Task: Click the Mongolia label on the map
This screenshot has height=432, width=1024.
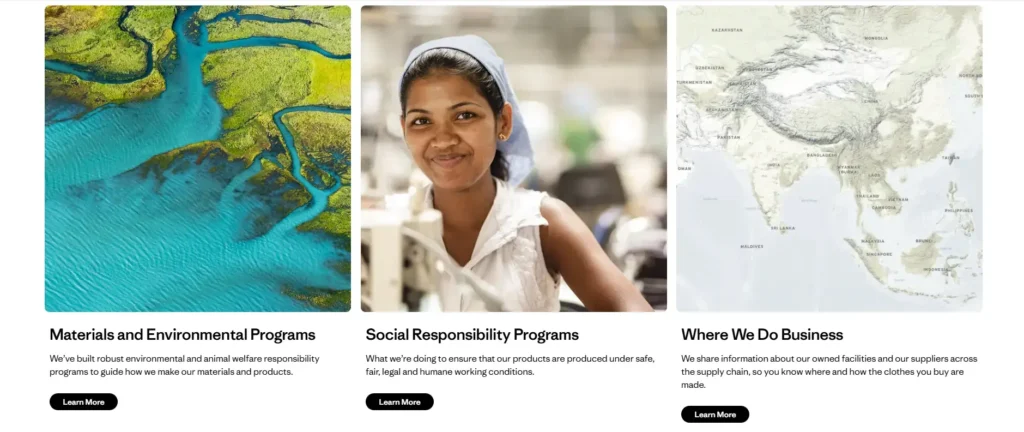Action: click(x=875, y=38)
